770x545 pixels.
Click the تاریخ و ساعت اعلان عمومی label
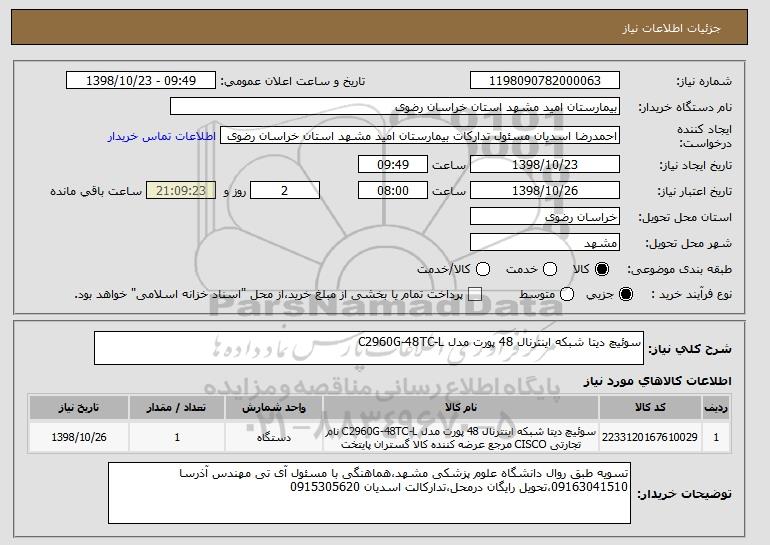point(292,82)
